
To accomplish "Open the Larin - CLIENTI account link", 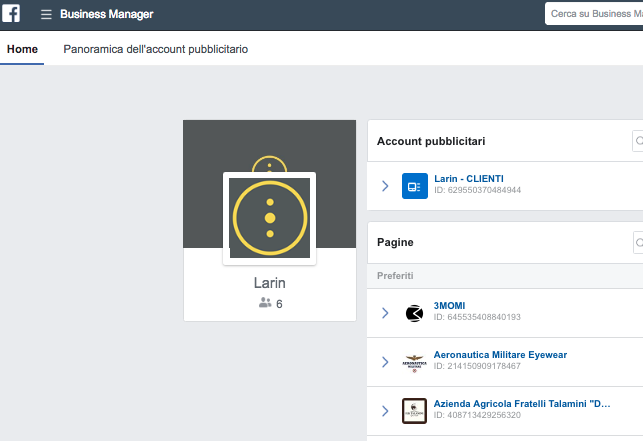I will coord(468,179).
